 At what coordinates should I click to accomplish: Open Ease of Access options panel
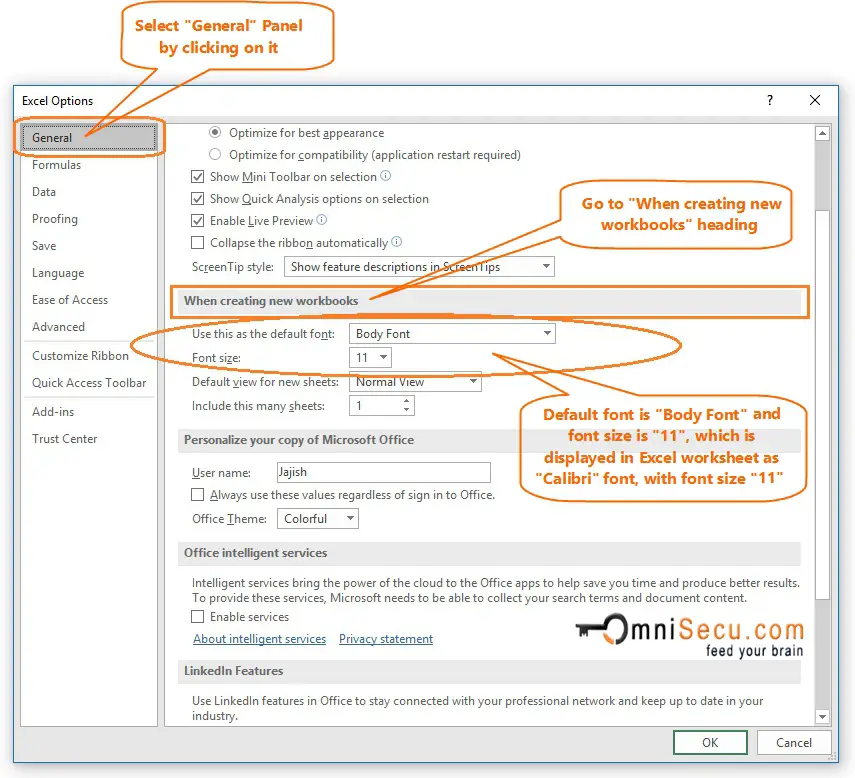[x=70, y=300]
